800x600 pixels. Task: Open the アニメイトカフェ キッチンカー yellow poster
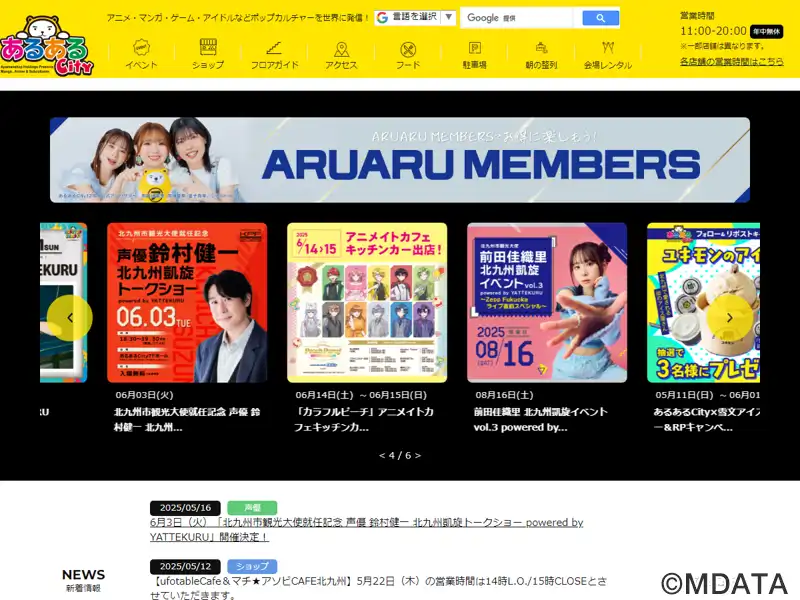click(367, 303)
